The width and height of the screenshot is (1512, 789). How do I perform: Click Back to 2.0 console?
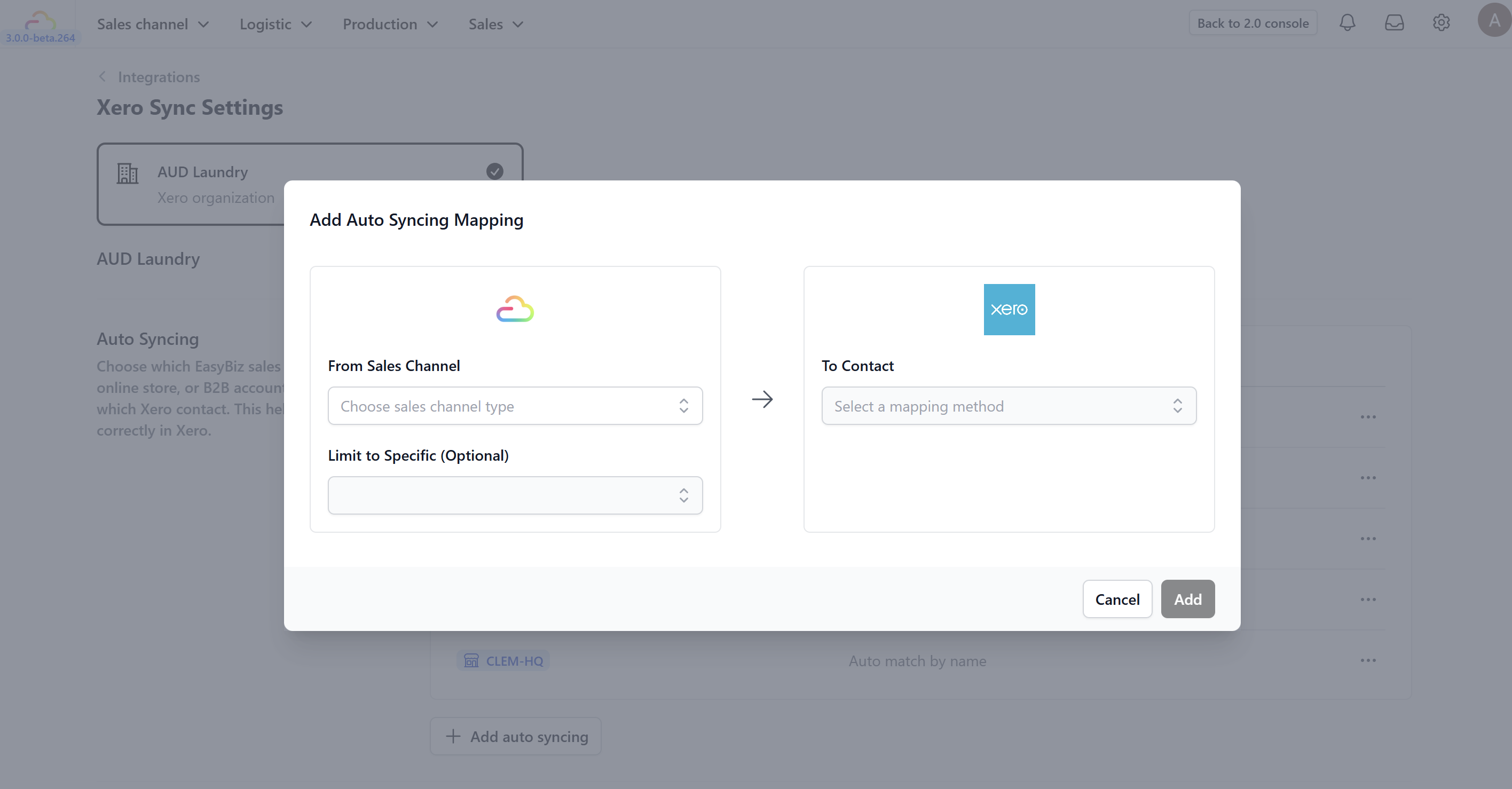pos(1253,23)
